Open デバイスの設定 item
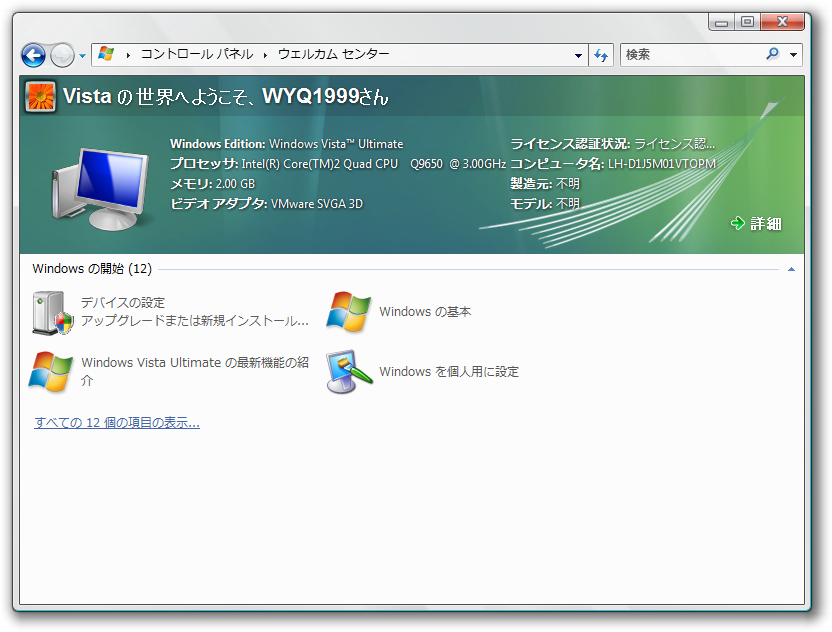 pos(195,311)
